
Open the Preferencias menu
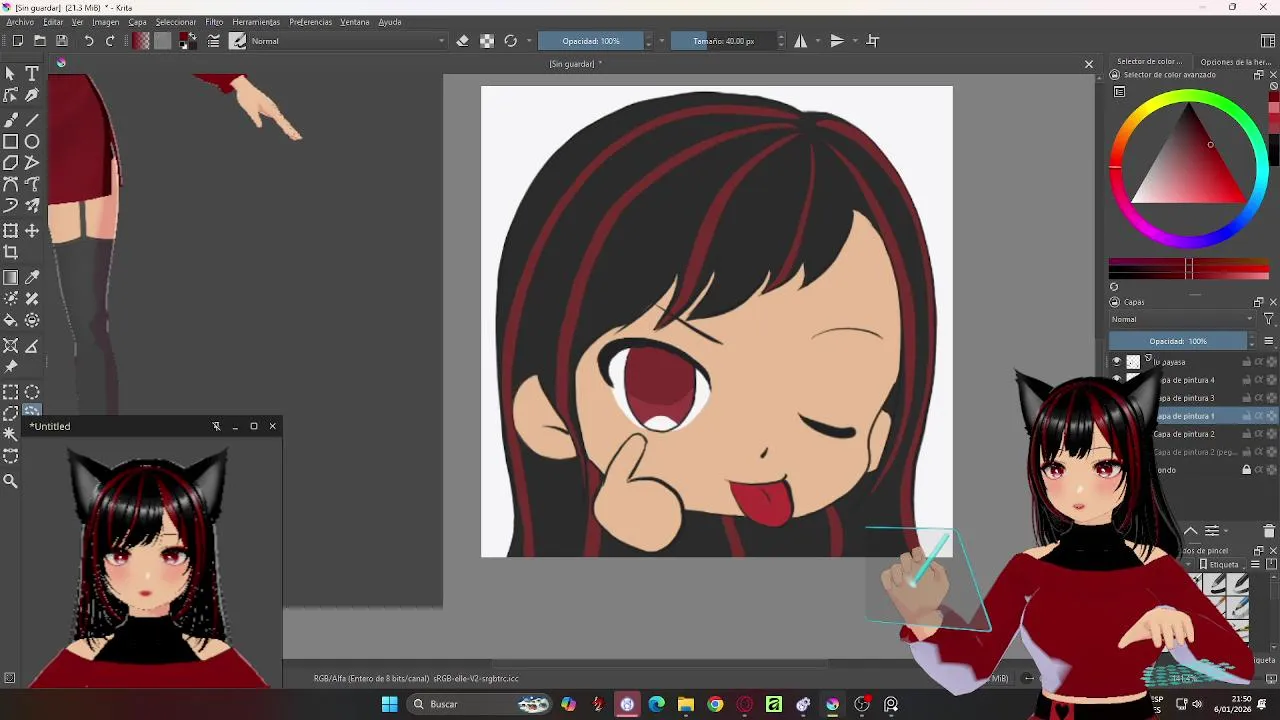pos(311,22)
